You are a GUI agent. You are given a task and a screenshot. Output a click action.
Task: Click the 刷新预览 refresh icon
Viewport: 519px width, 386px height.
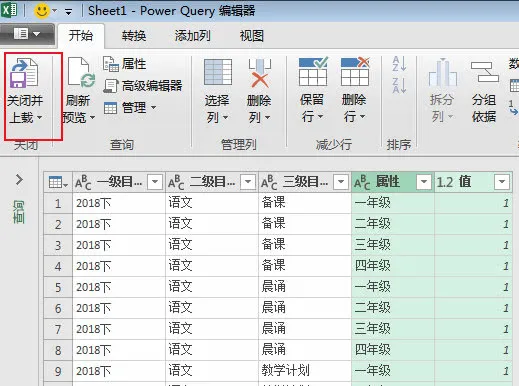(x=81, y=73)
